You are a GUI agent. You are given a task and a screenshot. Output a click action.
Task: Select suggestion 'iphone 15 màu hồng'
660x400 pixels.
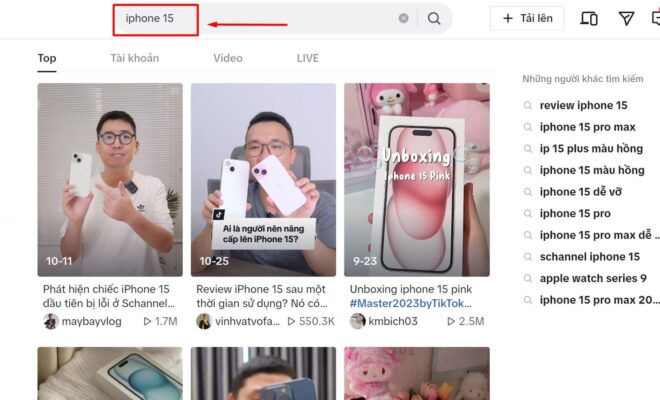592,170
